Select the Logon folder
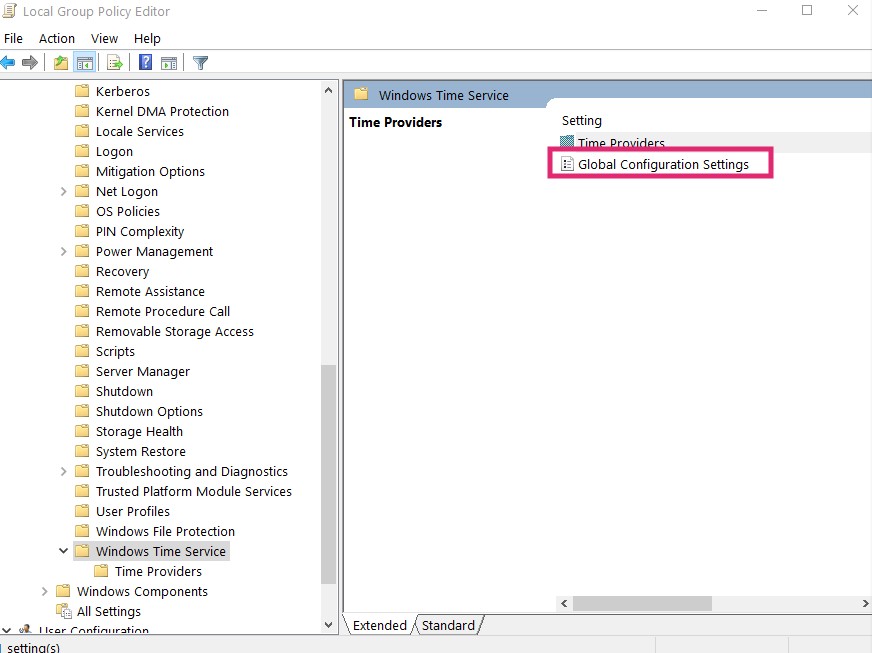The height and width of the screenshot is (653, 872). point(114,151)
